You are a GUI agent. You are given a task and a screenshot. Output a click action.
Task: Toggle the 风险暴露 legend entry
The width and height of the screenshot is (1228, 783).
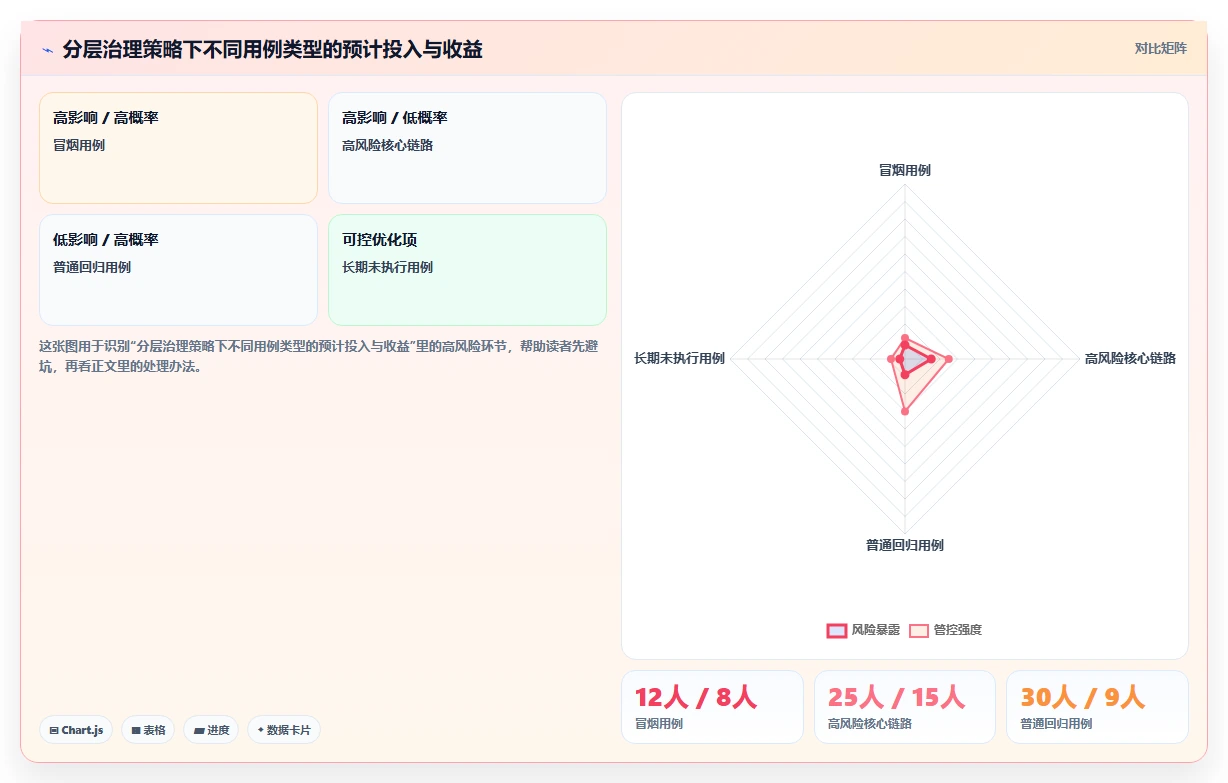863,630
